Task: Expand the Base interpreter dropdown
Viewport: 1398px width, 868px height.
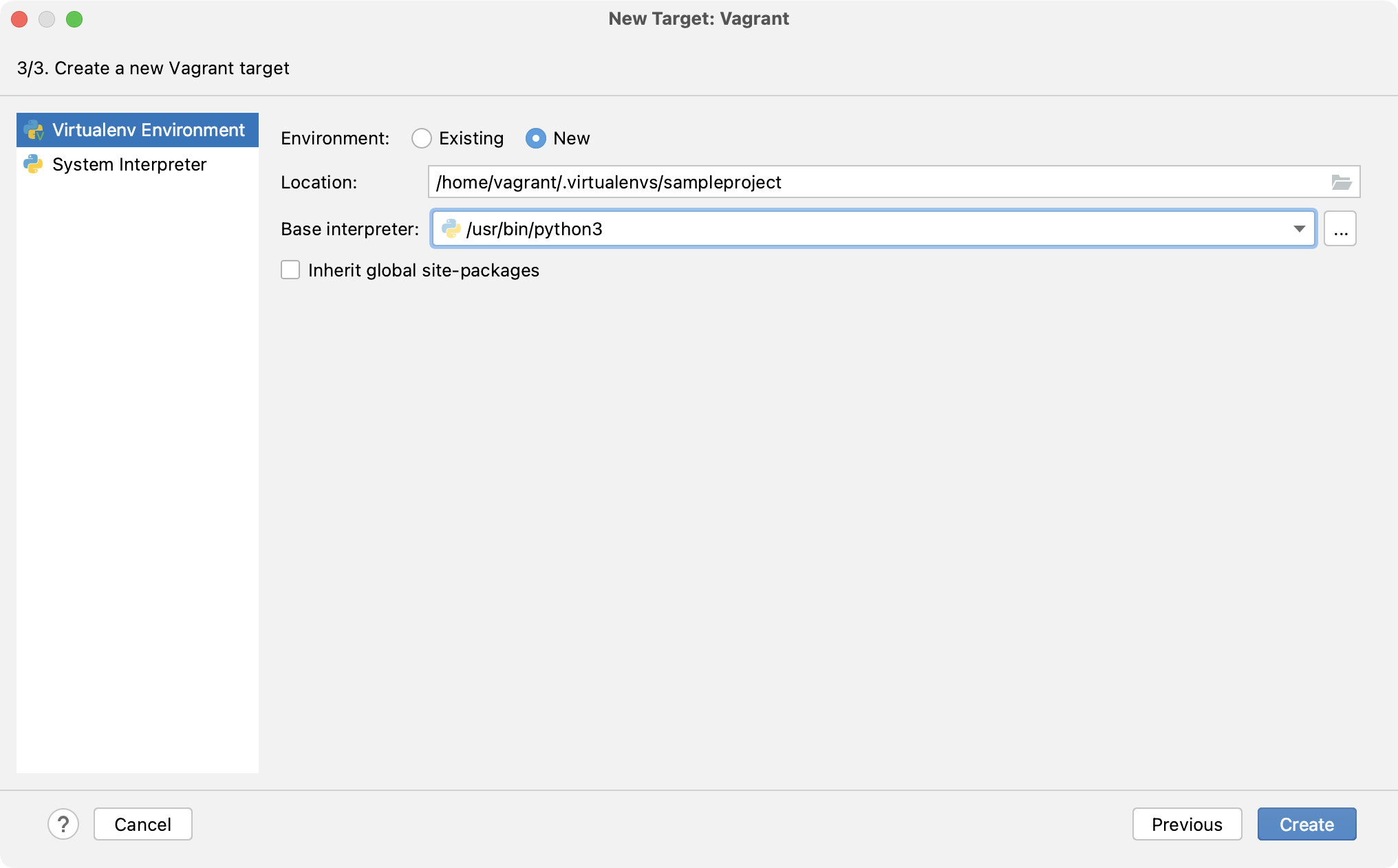Action: (x=1300, y=228)
